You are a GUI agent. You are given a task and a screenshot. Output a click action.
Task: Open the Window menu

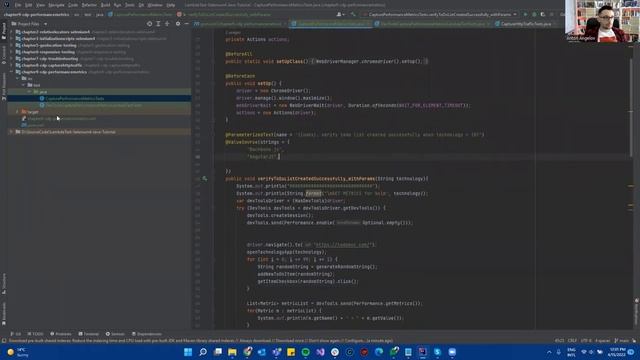(155, 5)
